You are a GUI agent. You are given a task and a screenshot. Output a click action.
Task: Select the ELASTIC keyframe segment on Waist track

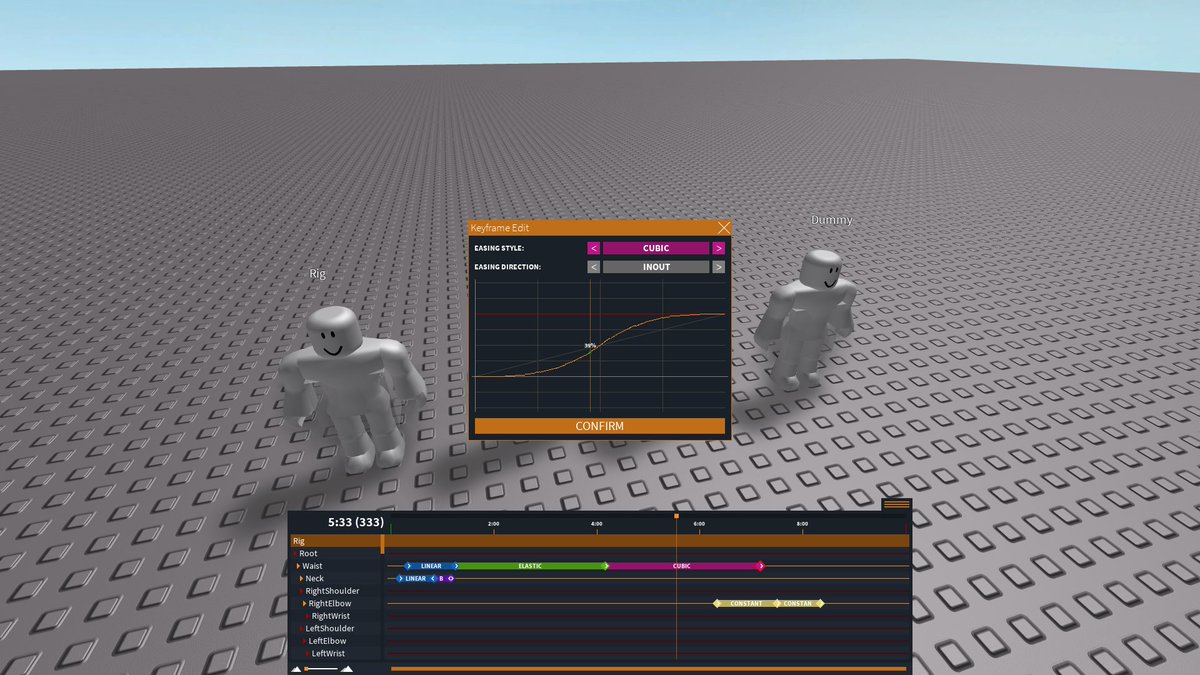pyautogui.click(x=531, y=566)
